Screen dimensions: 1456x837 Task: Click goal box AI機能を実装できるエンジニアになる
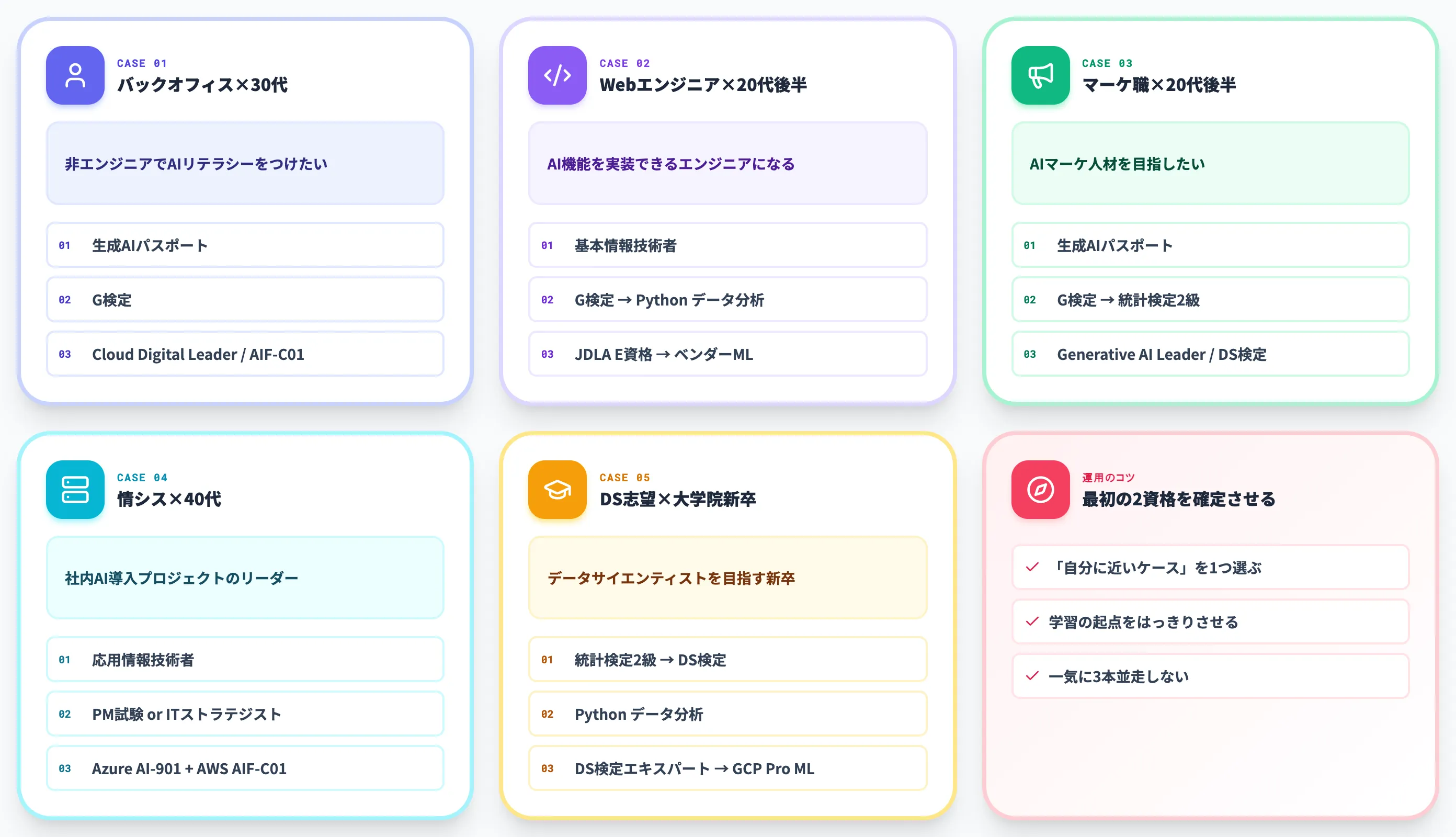pyautogui.click(x=727, y=163)
